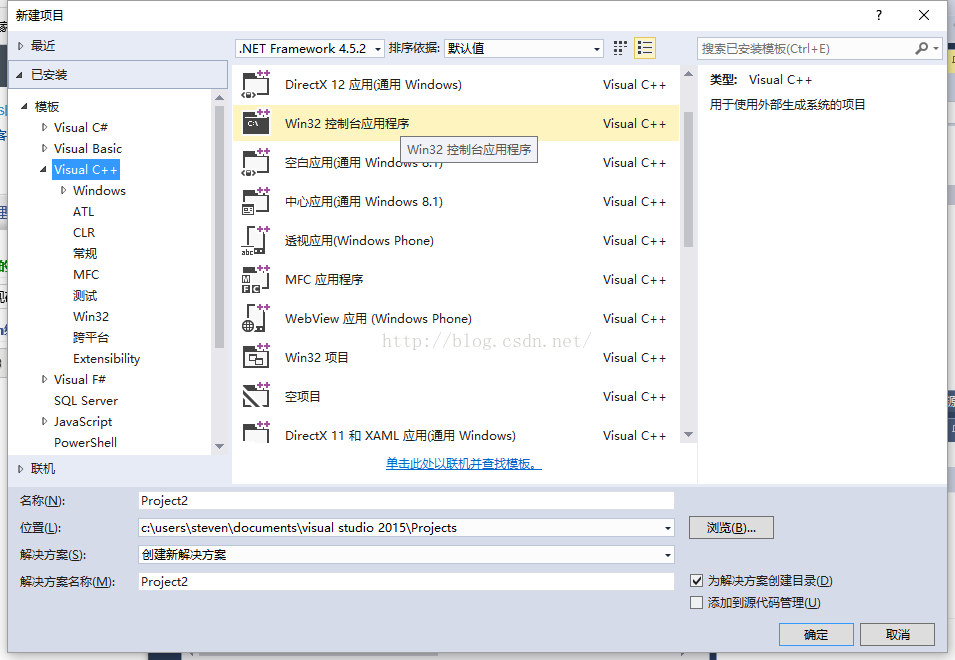The width and height of the screenshot is (955, 660).
Task: Select MFC in the template tree
Action: [86, 275]
